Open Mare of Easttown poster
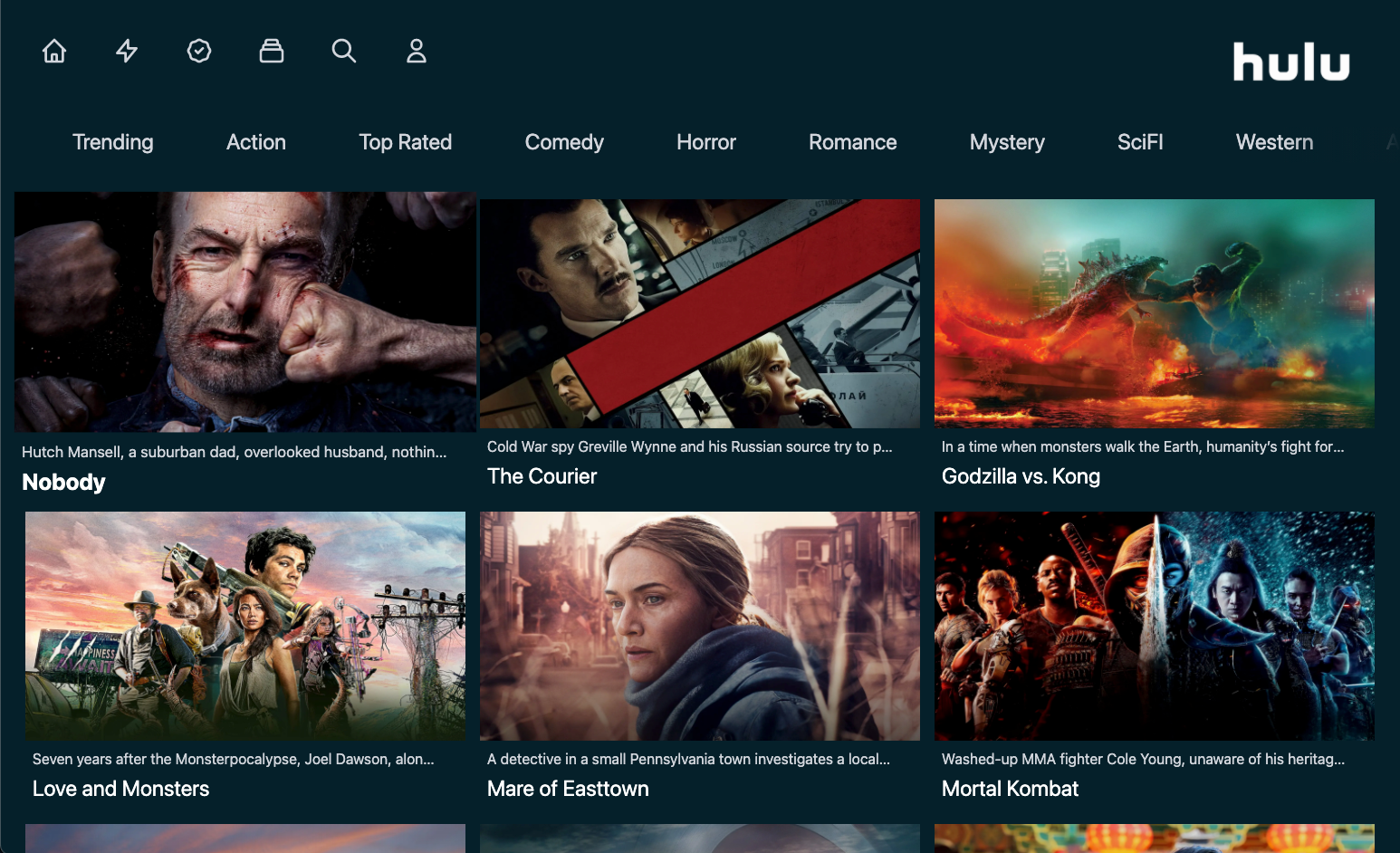This screenshot has height=853, width=1400. pyautogui.click(x=700, y=626)
